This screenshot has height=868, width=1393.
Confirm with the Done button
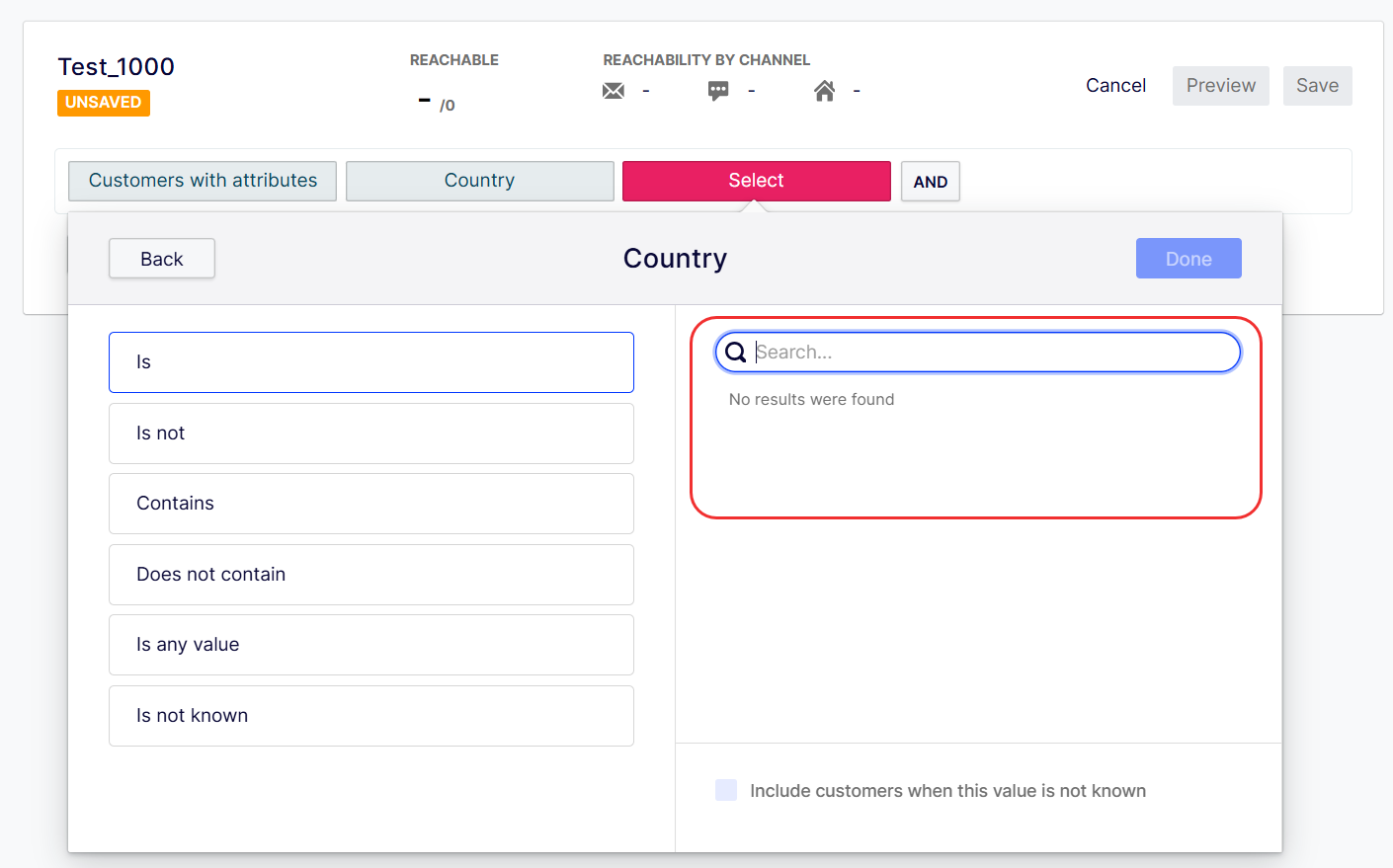[x=1188, y=259]
